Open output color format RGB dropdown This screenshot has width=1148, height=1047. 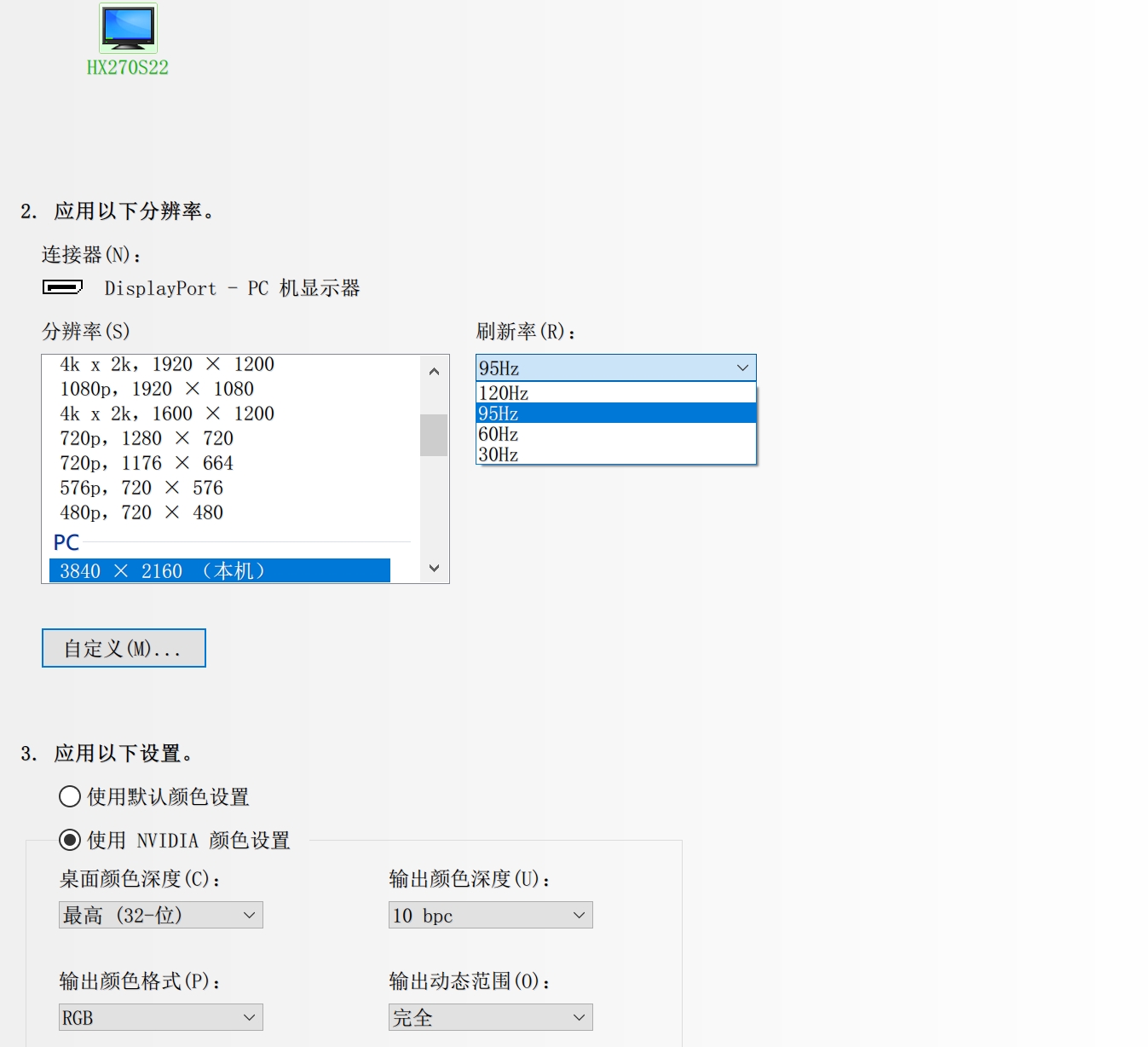pos(160,1017)
